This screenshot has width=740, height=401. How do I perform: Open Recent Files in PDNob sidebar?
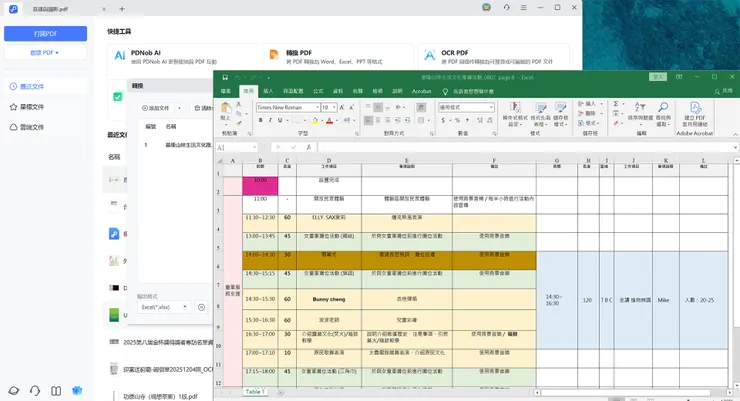pyautogui.click(x=45, y=86)
